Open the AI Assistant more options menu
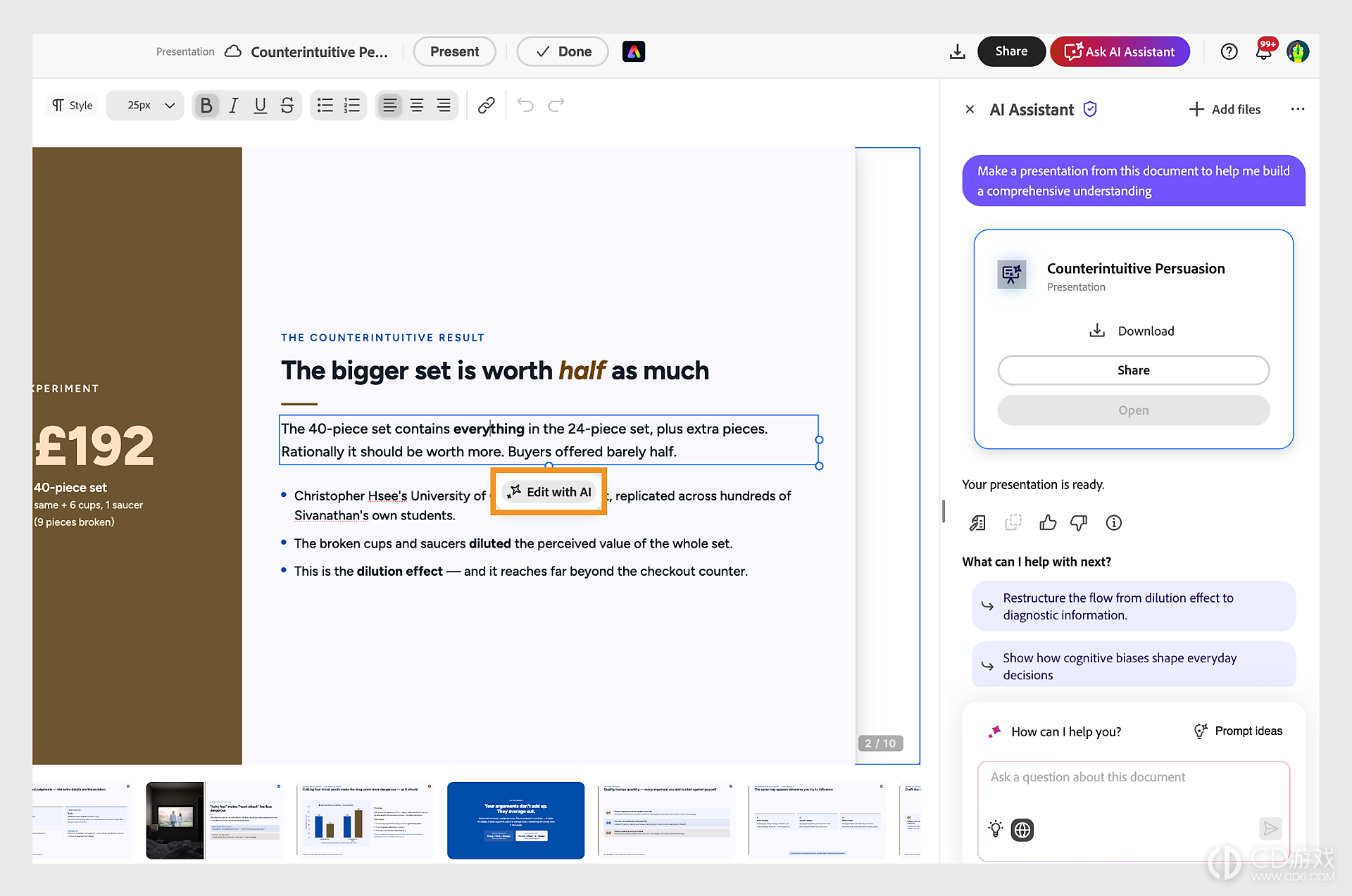Viewport: 1352px width, 896px height. 1298,109
